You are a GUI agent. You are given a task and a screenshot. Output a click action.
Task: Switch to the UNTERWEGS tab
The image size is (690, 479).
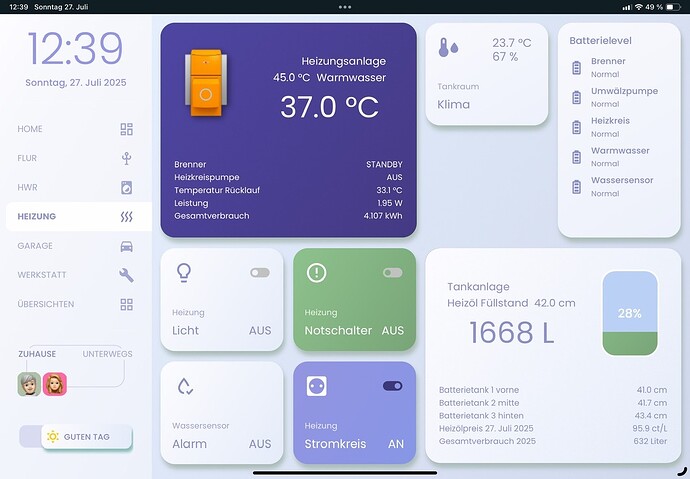pyautogui.click(x=107, y=354)
